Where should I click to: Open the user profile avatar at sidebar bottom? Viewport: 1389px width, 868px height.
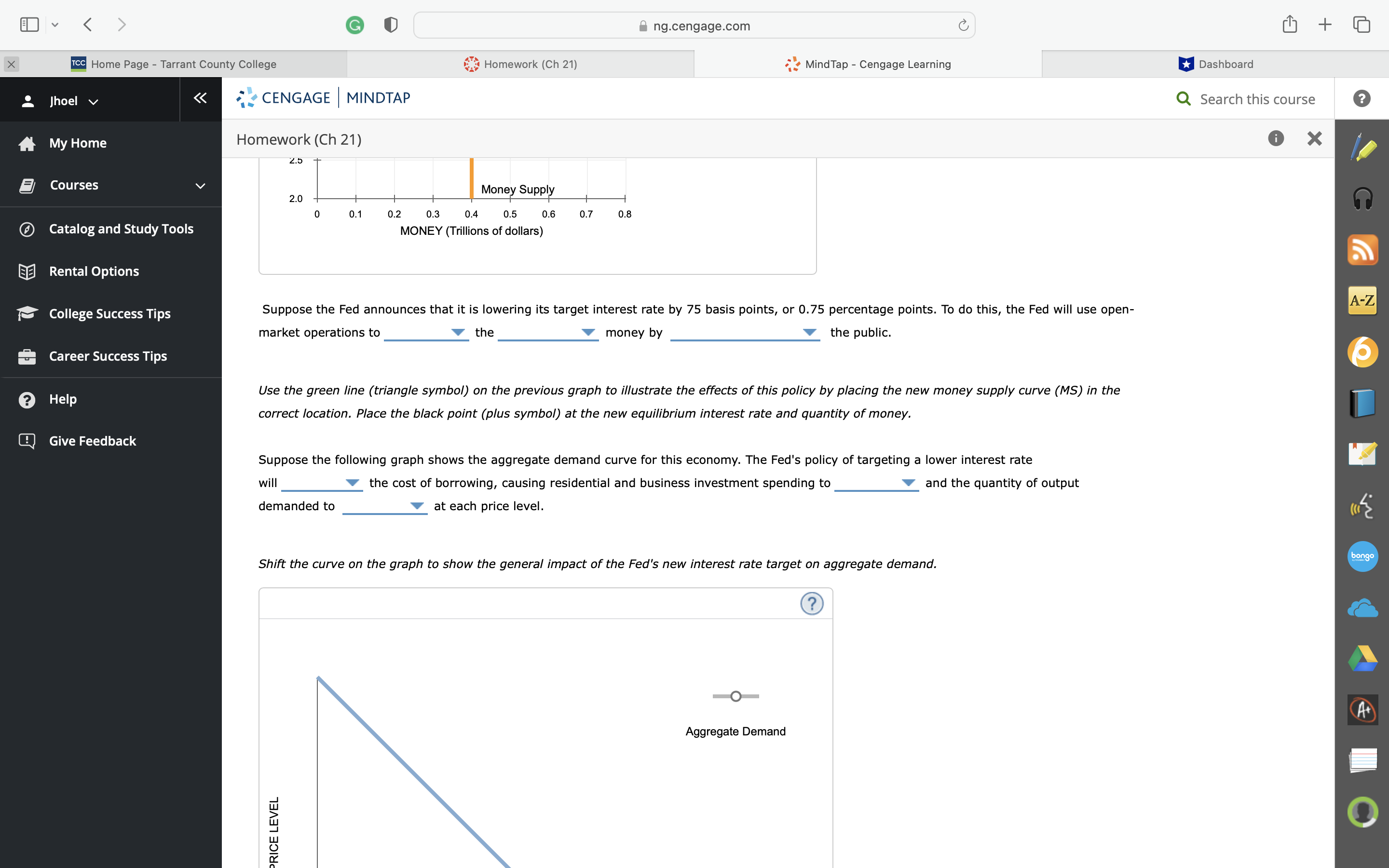point(1362,812)
